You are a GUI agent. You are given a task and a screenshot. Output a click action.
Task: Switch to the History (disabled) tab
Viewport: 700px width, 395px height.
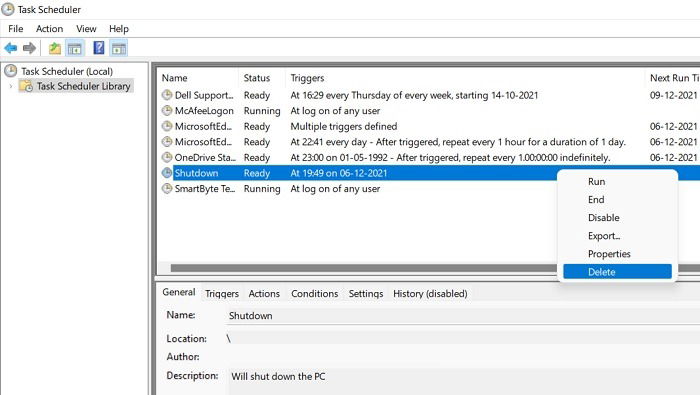[430, 294]
